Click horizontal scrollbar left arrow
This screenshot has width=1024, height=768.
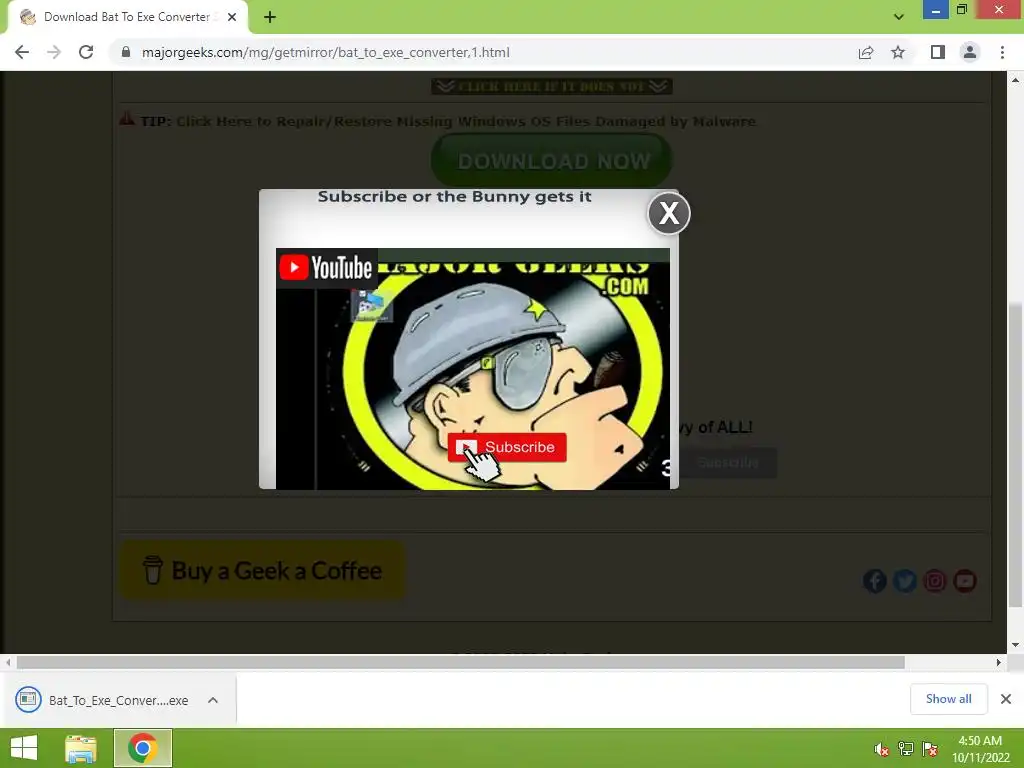[8, 662]
